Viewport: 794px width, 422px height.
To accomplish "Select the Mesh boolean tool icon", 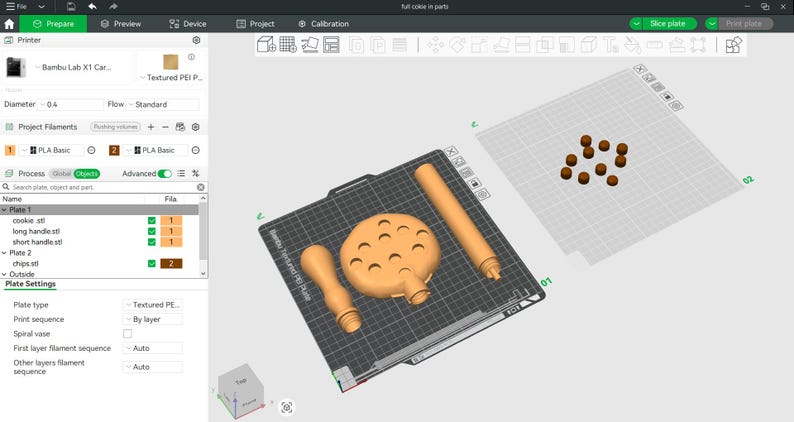I will 545,45.
